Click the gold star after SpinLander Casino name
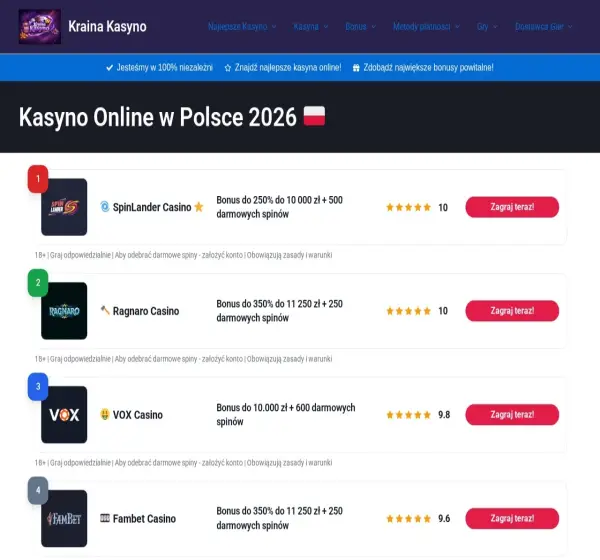 click(199, 207)
